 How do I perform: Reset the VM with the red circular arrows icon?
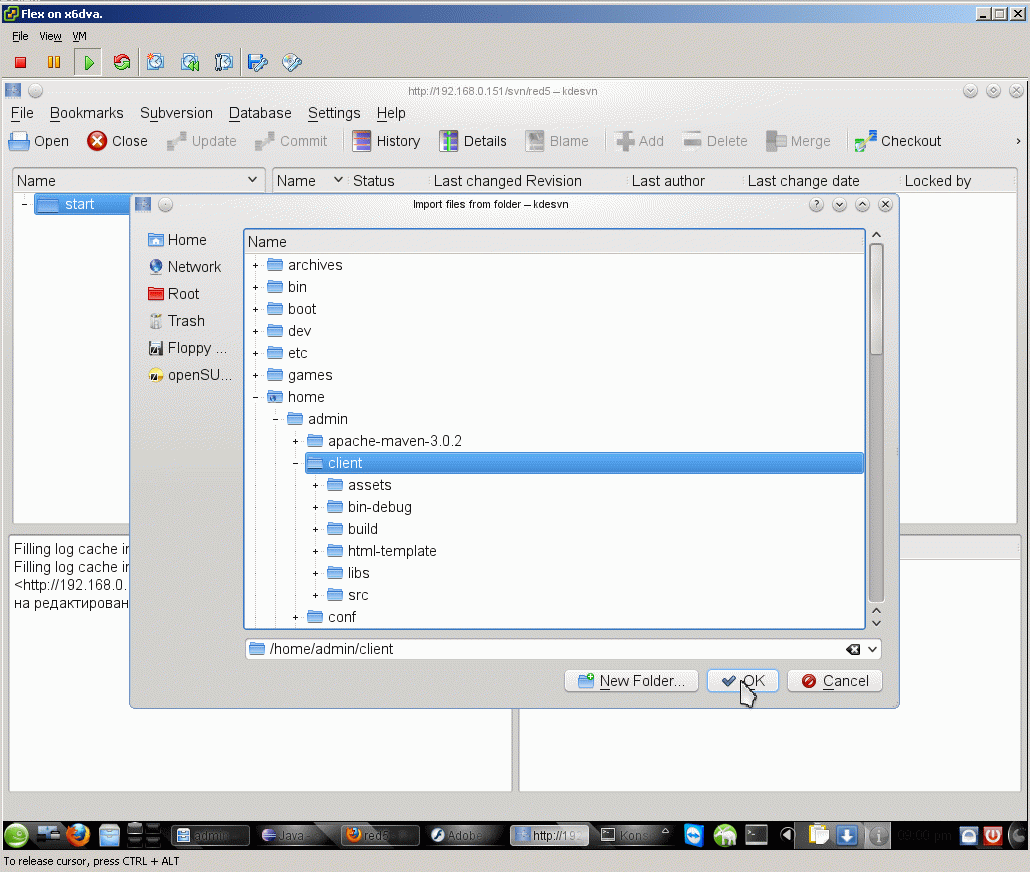click(x=122, y=62)
